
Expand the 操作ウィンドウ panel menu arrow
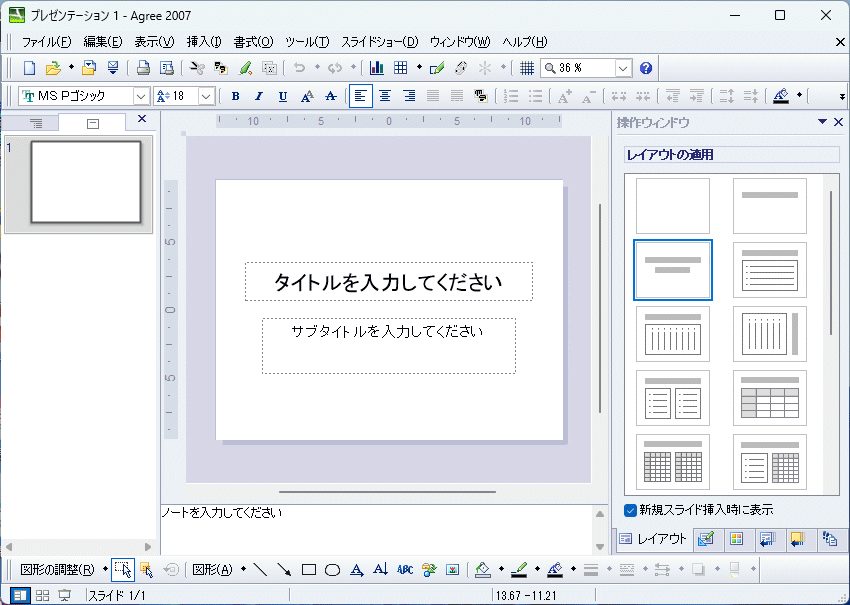[822, 122]
